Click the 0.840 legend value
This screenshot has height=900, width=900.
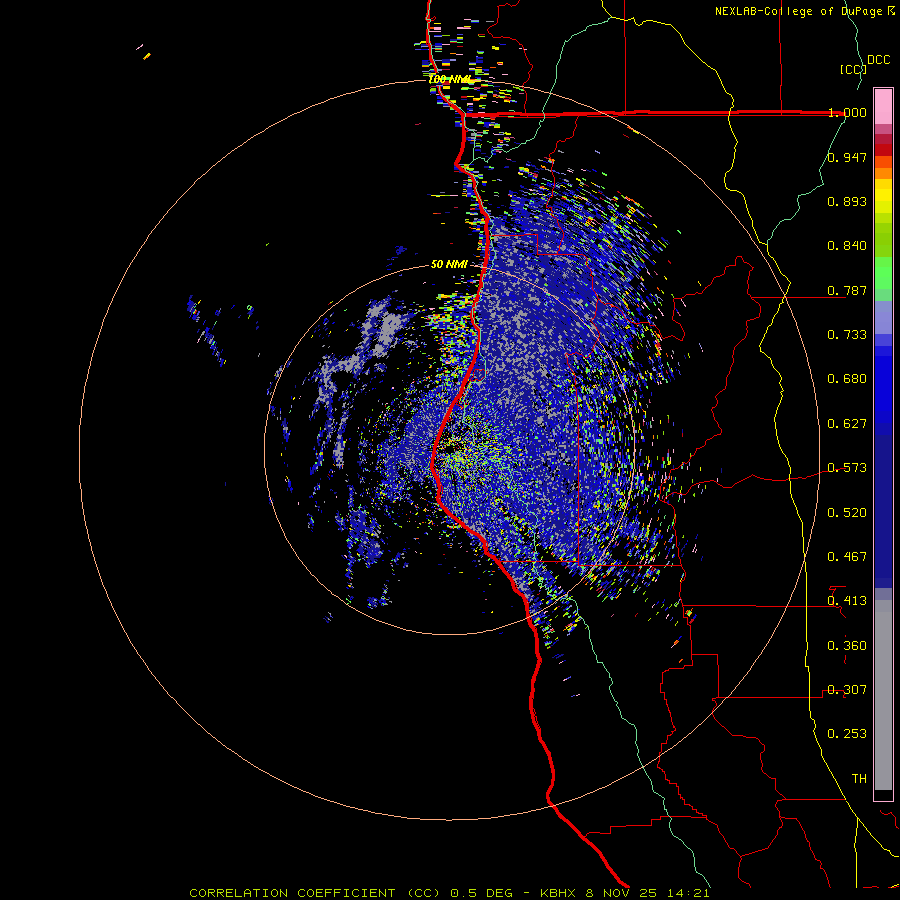[x=847, y=246]
